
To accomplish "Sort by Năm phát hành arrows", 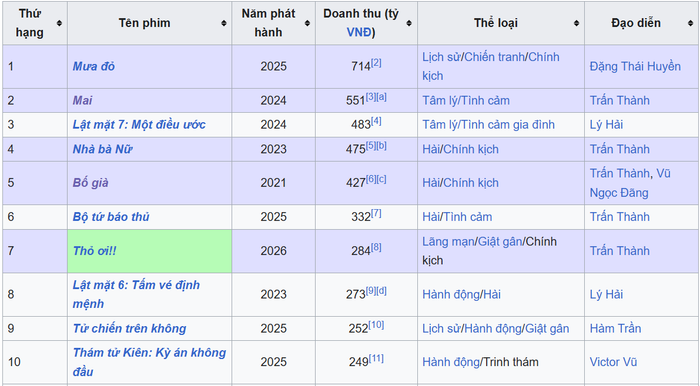I will click(307, 23).
